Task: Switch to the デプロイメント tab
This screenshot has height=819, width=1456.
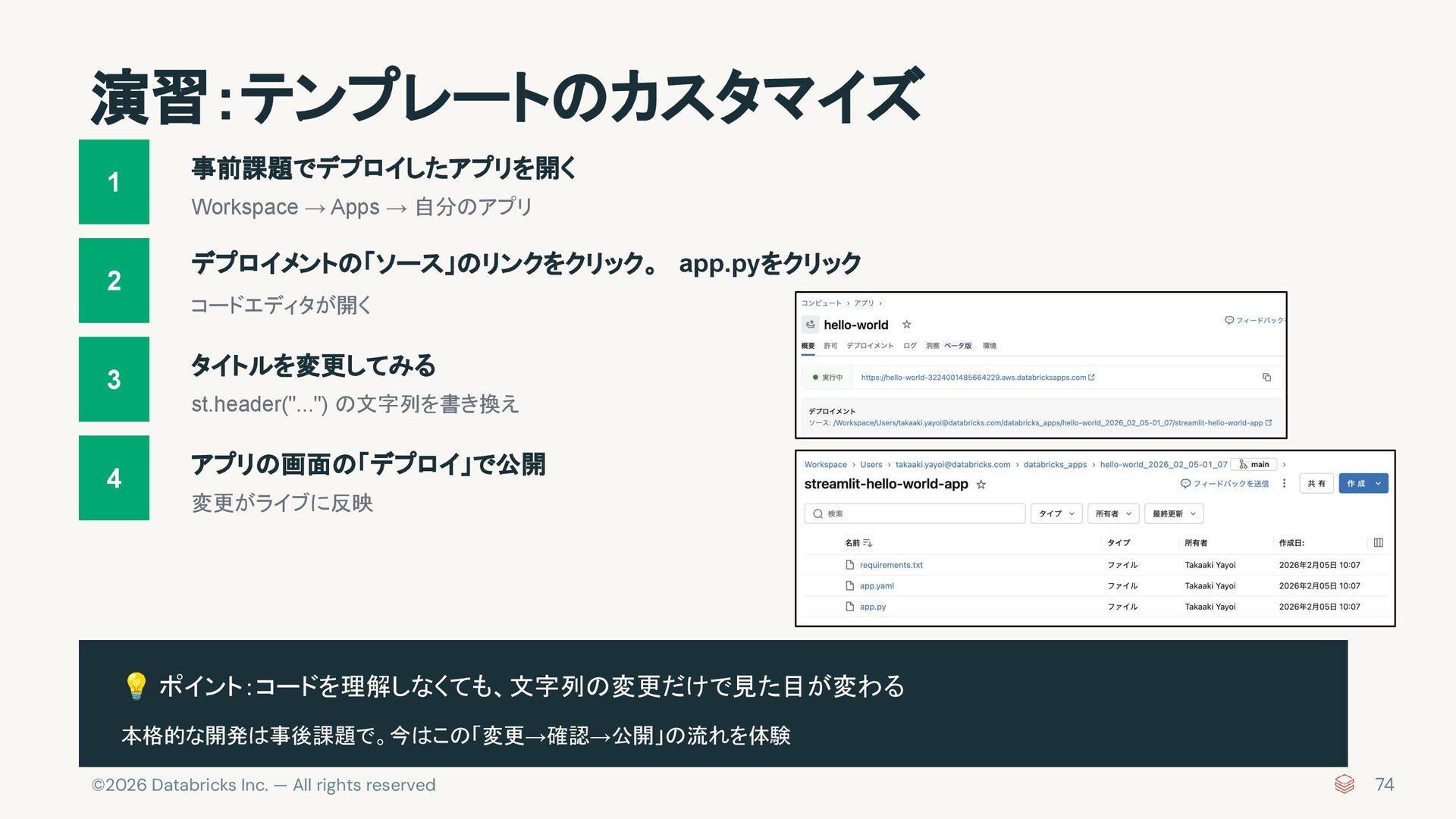Action: [870, 346]
